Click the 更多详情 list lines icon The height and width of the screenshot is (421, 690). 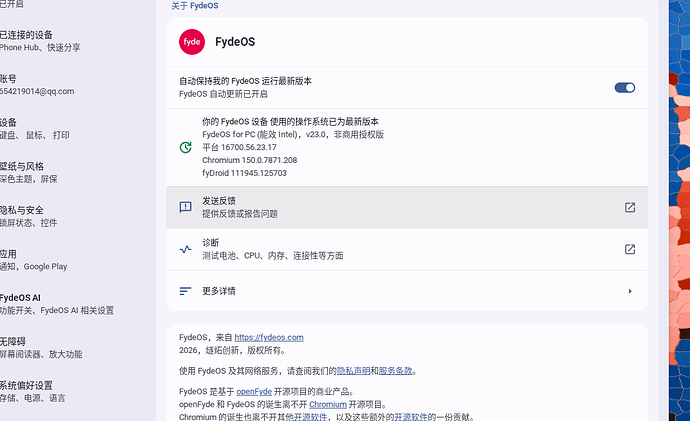186,291
